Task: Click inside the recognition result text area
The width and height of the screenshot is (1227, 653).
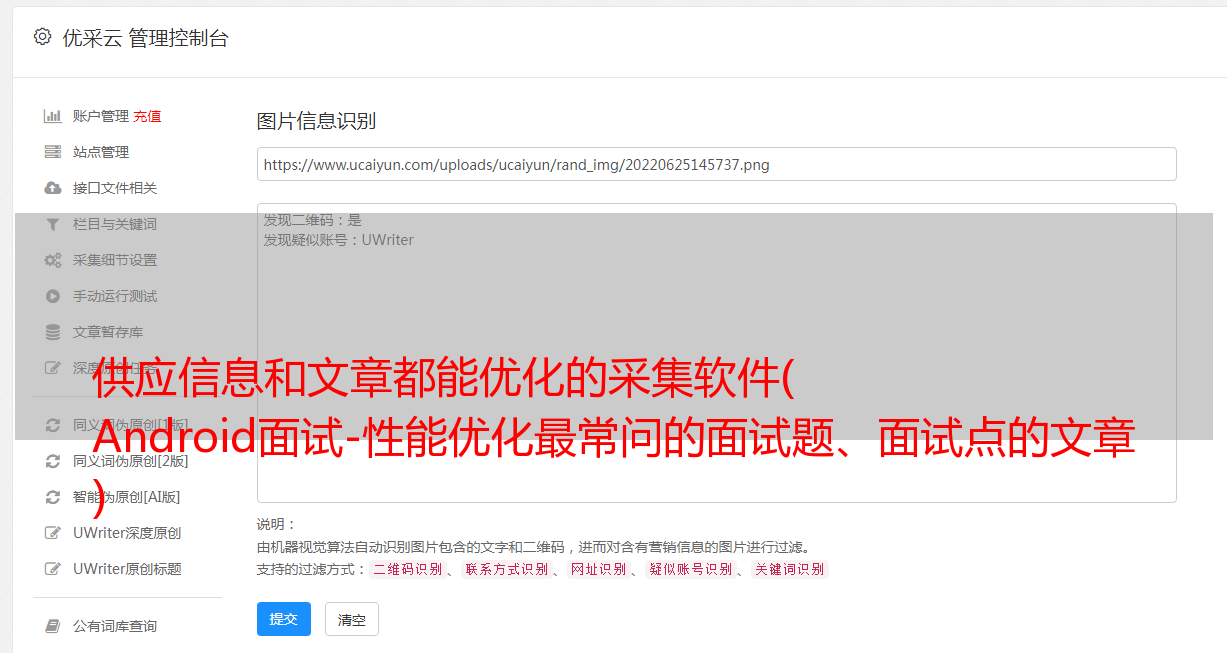Action: coord(716,352)
